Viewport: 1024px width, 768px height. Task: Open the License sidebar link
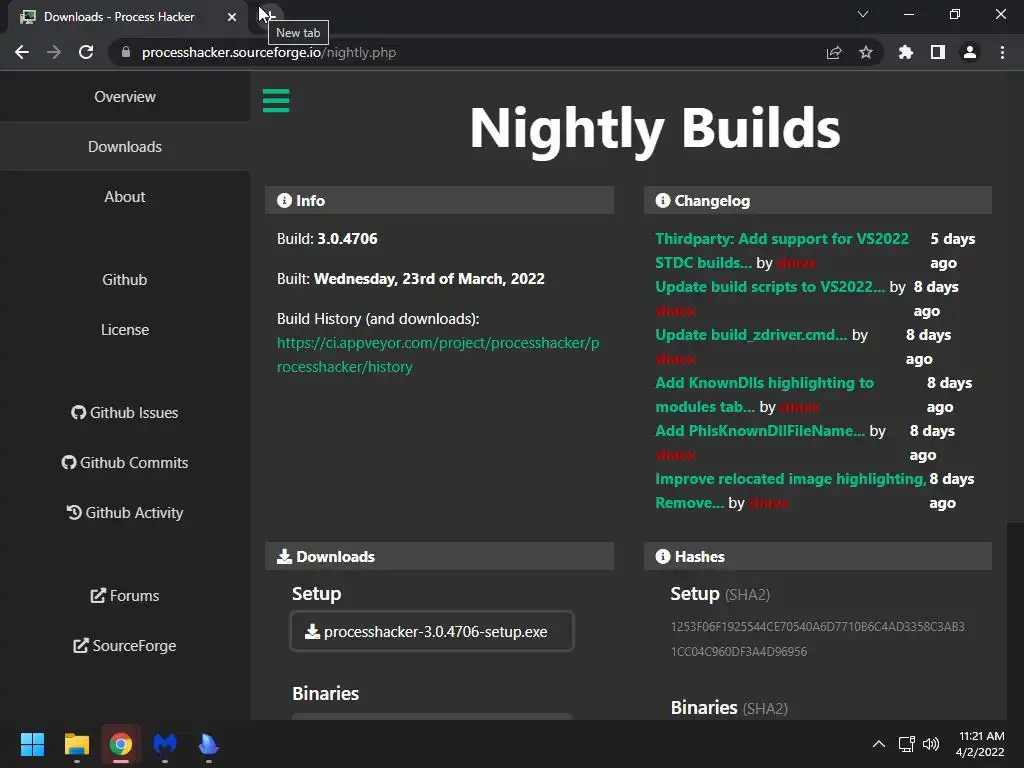pos(125,330)
